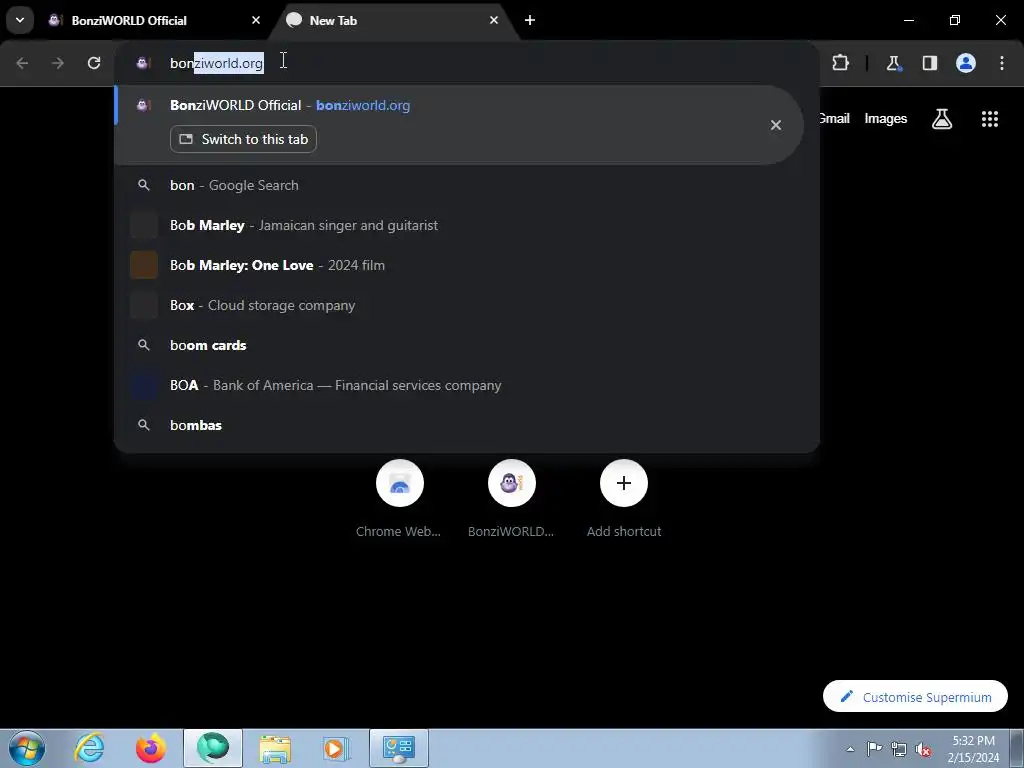Screen dimensions: 1024x768
Task: Close the BonziWORLD Official tab
Action: click(256, 20)
